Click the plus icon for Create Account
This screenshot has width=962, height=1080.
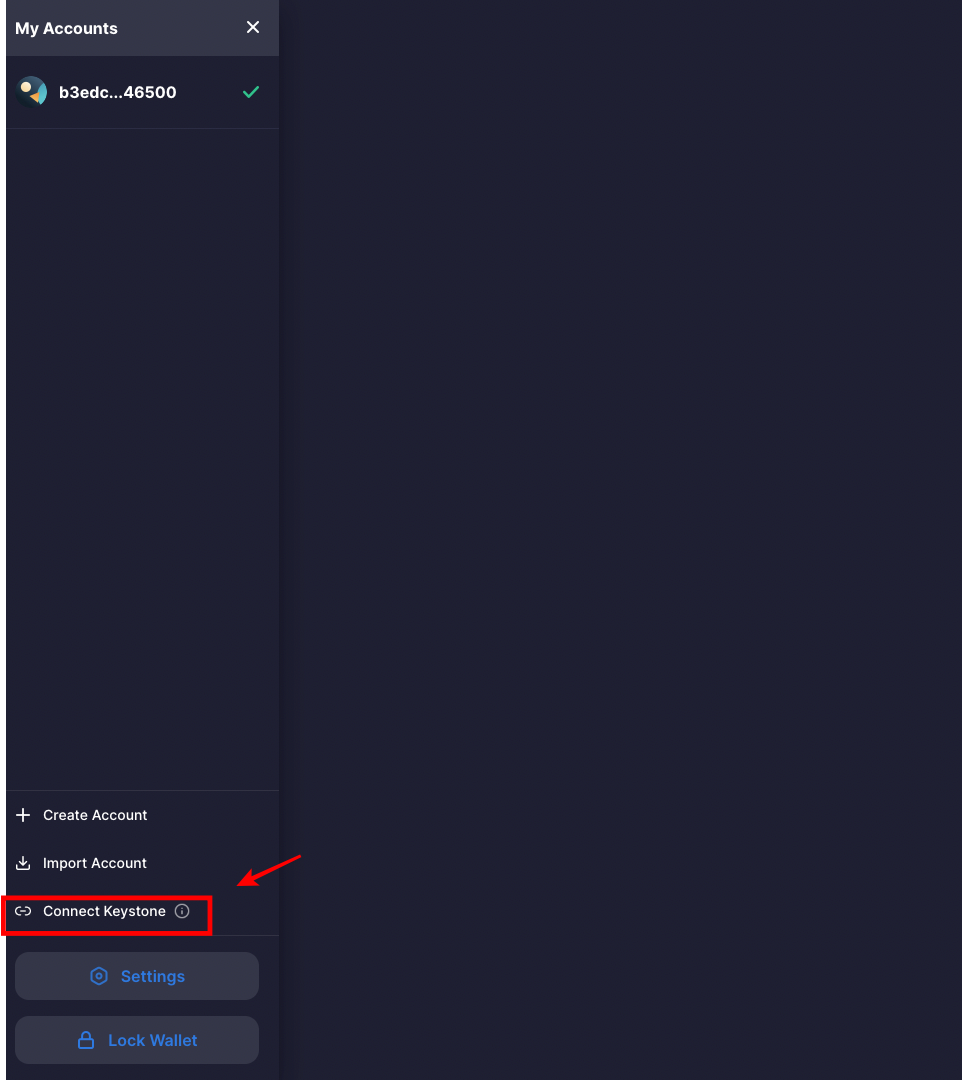[x=23, y=815]
